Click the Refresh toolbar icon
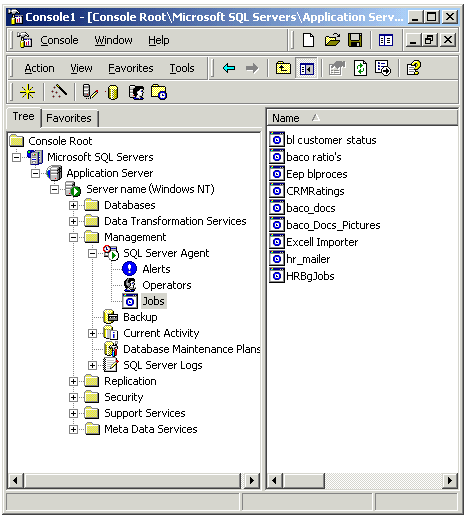This screenshot has height=519, width=468. coord(360,68)
